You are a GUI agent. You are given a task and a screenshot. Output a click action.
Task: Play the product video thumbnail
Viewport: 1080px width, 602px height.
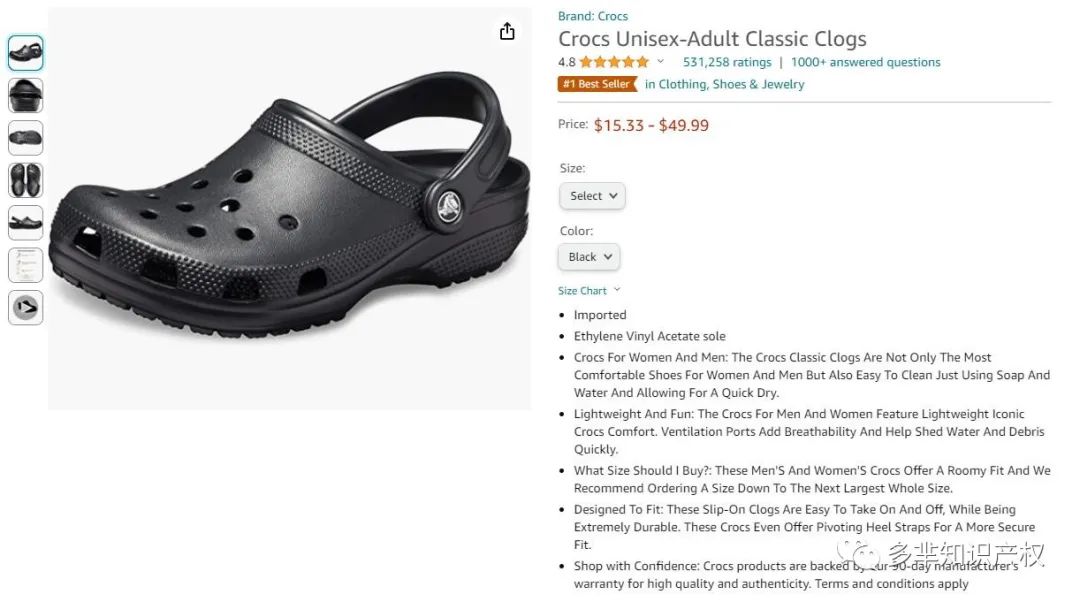point(26,307)
